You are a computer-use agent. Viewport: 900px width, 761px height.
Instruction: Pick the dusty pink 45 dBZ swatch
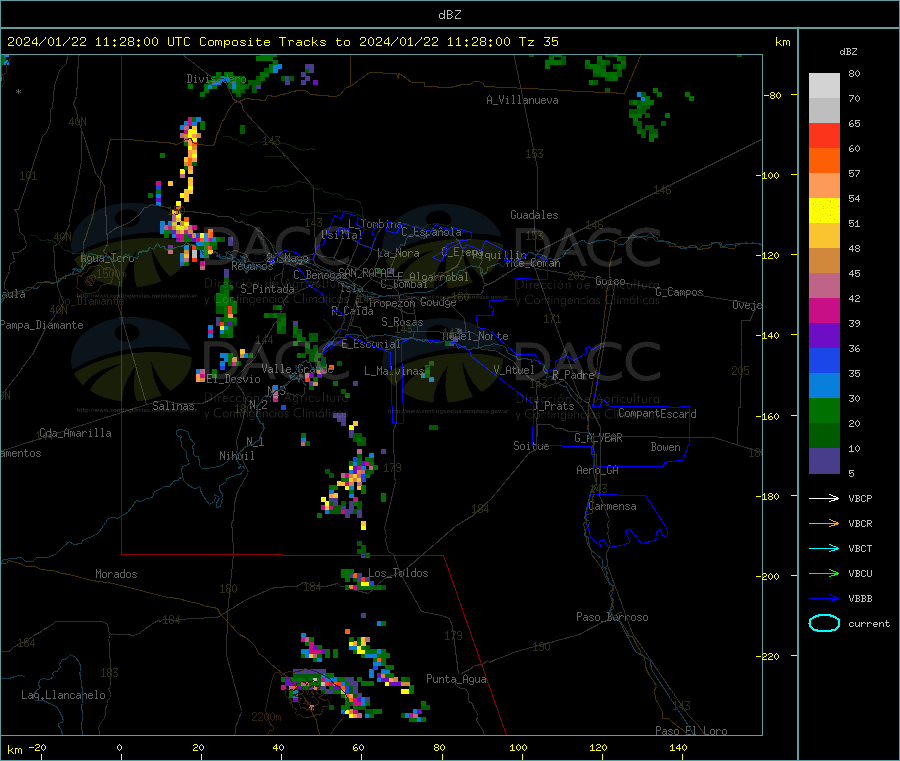[824, 286]
